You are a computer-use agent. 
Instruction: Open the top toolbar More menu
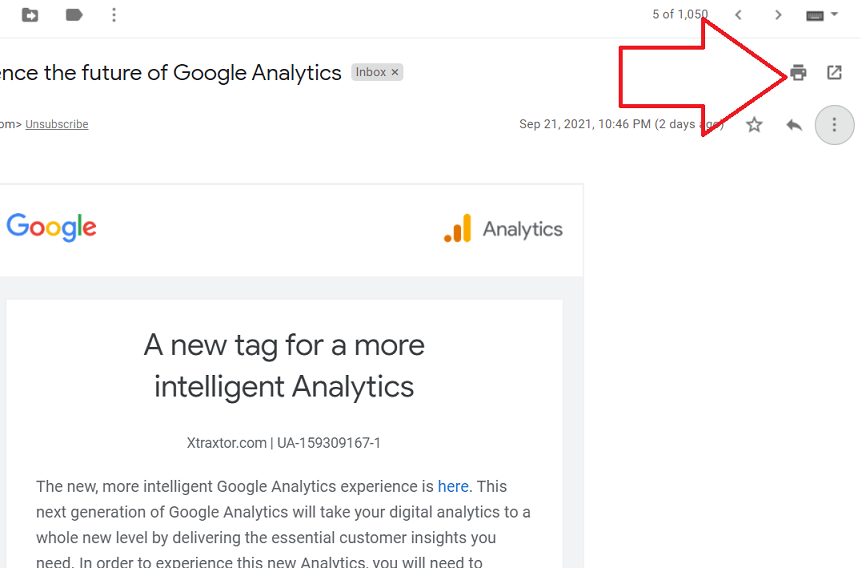point(114,15)
